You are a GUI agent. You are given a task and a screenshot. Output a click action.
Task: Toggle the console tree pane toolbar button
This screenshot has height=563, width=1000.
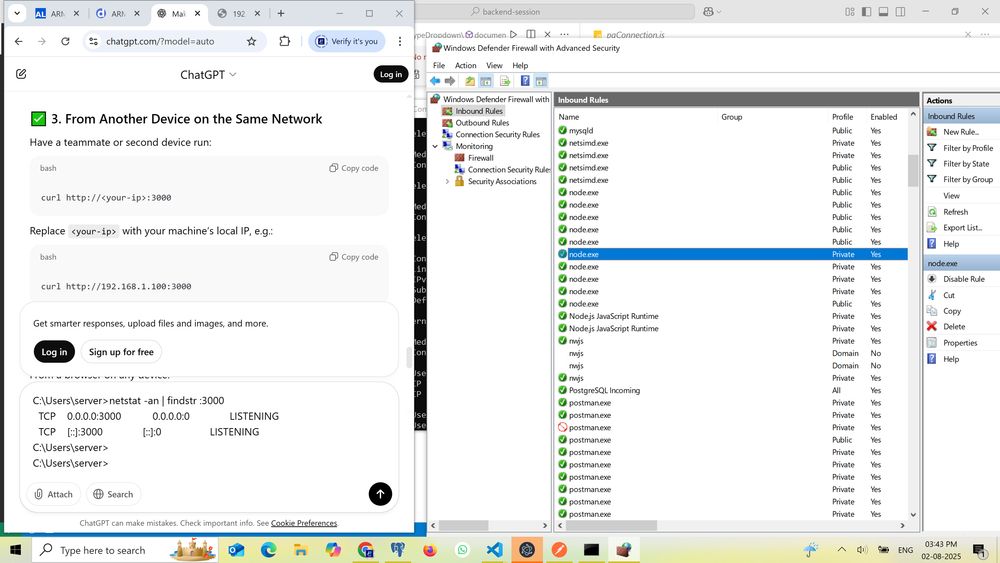tap(486, 81)
